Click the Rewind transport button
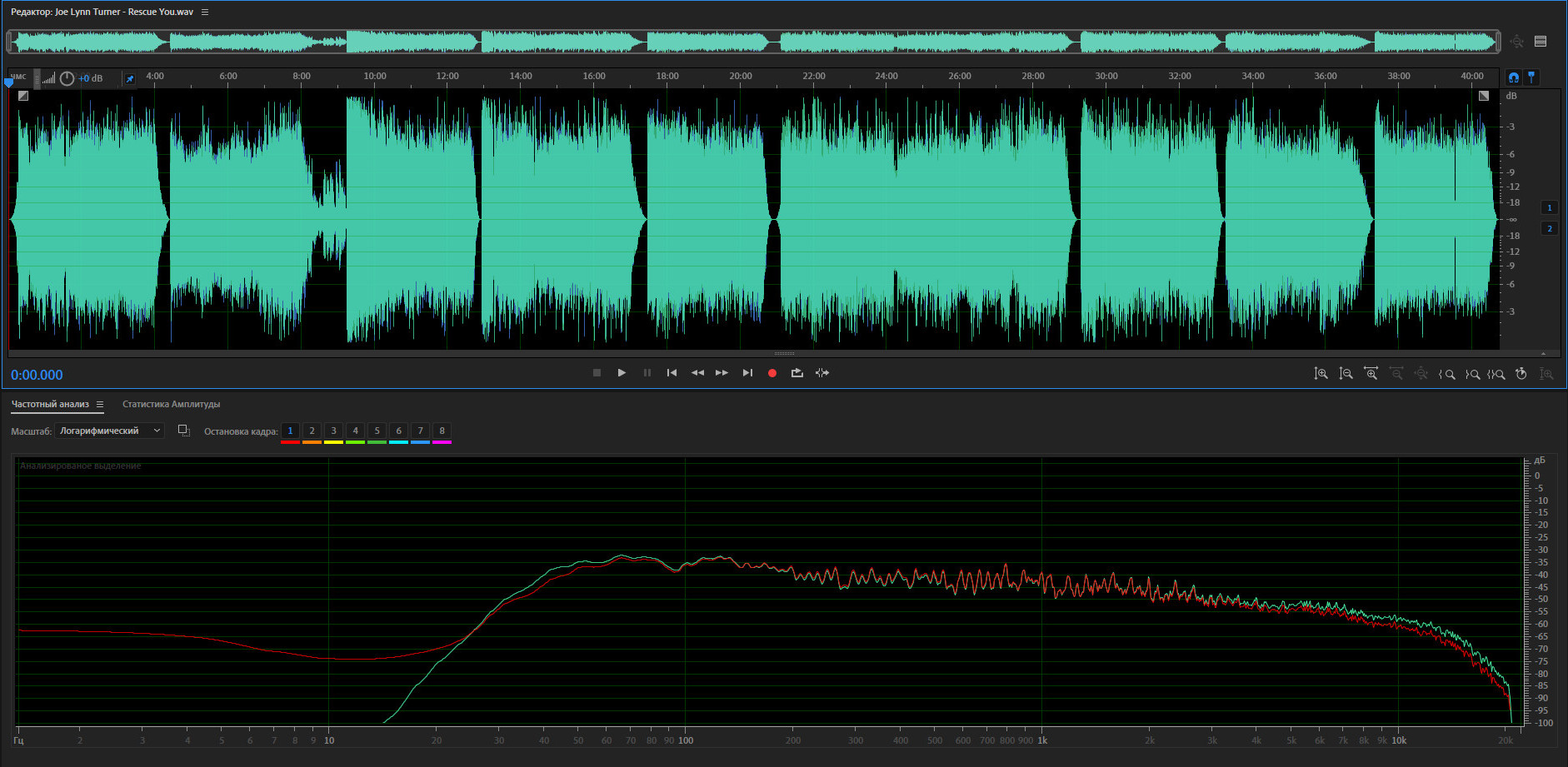This screenshot has width=1568, height=767. (697, 373)
